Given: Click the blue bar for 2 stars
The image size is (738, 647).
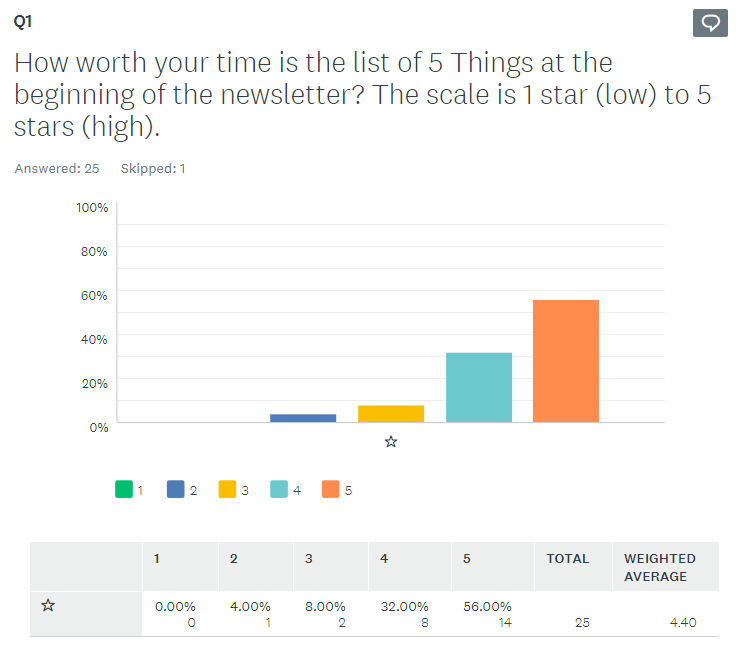Looking at the screenshot, I should click(x=303, y=418).
